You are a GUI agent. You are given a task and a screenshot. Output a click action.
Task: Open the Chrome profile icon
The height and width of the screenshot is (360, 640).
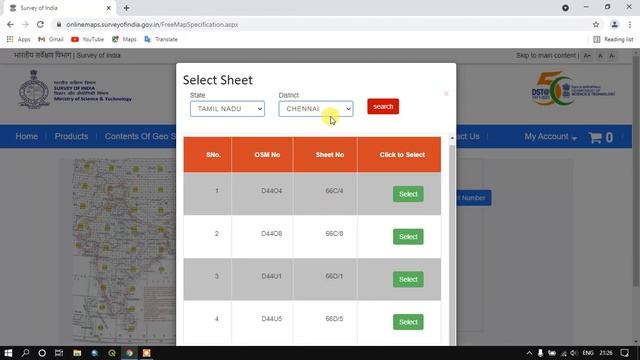tap(614, 24)
